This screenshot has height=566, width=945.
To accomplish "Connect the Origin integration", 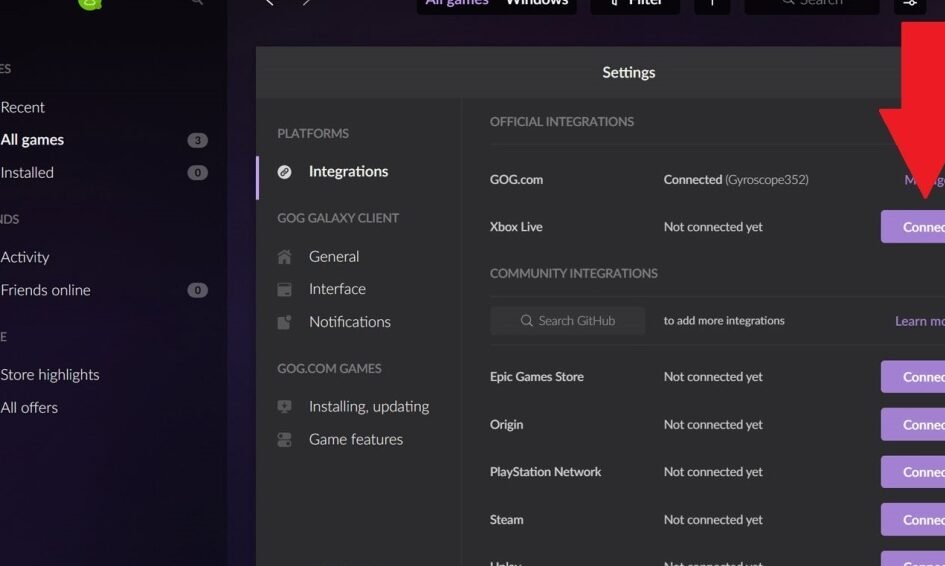I will [913, 424].
